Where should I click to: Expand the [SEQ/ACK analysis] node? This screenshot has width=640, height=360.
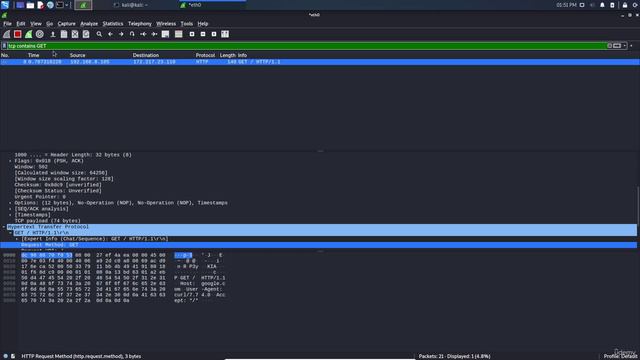coord(10,209)
